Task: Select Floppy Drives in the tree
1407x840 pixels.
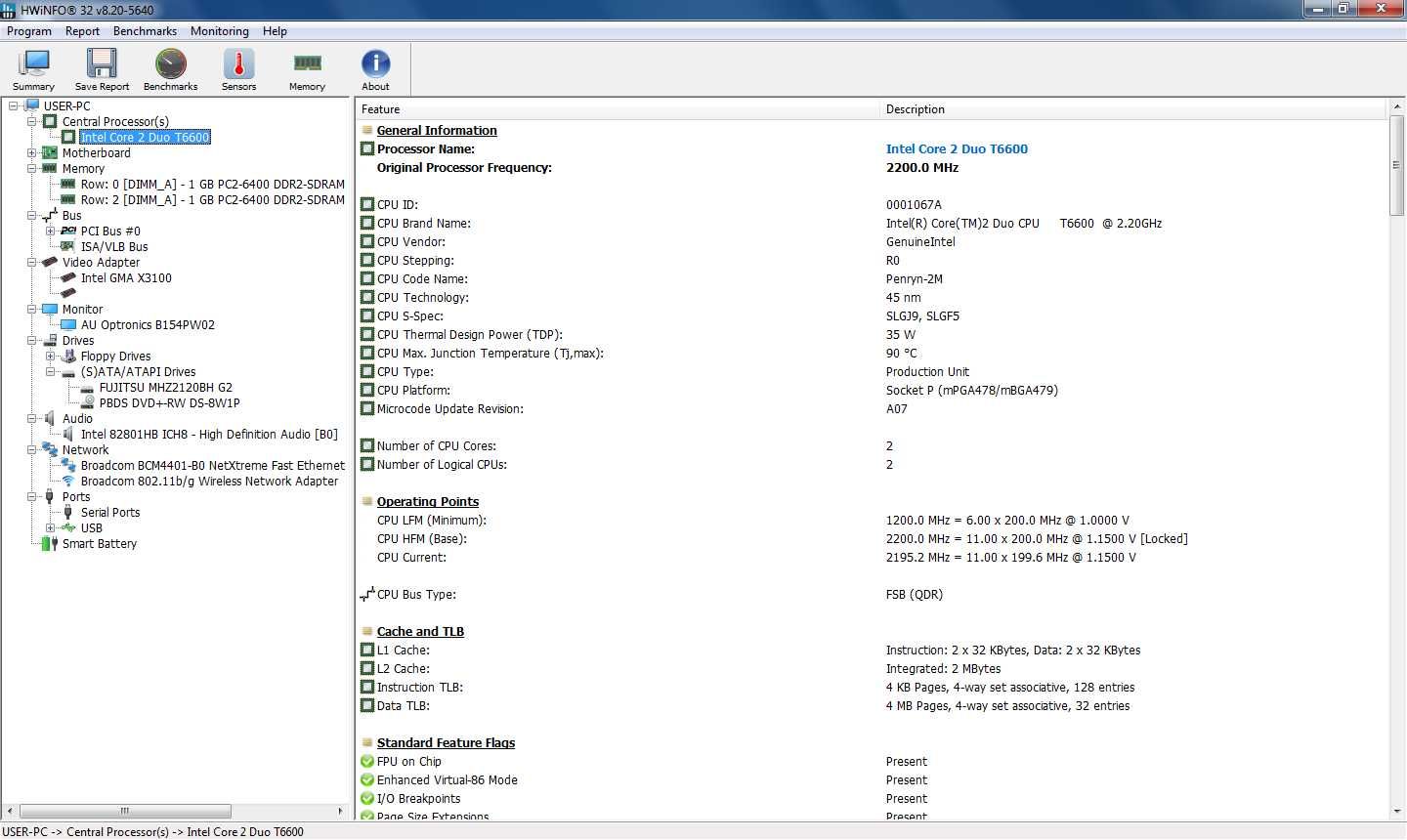Action: [115, 356]
